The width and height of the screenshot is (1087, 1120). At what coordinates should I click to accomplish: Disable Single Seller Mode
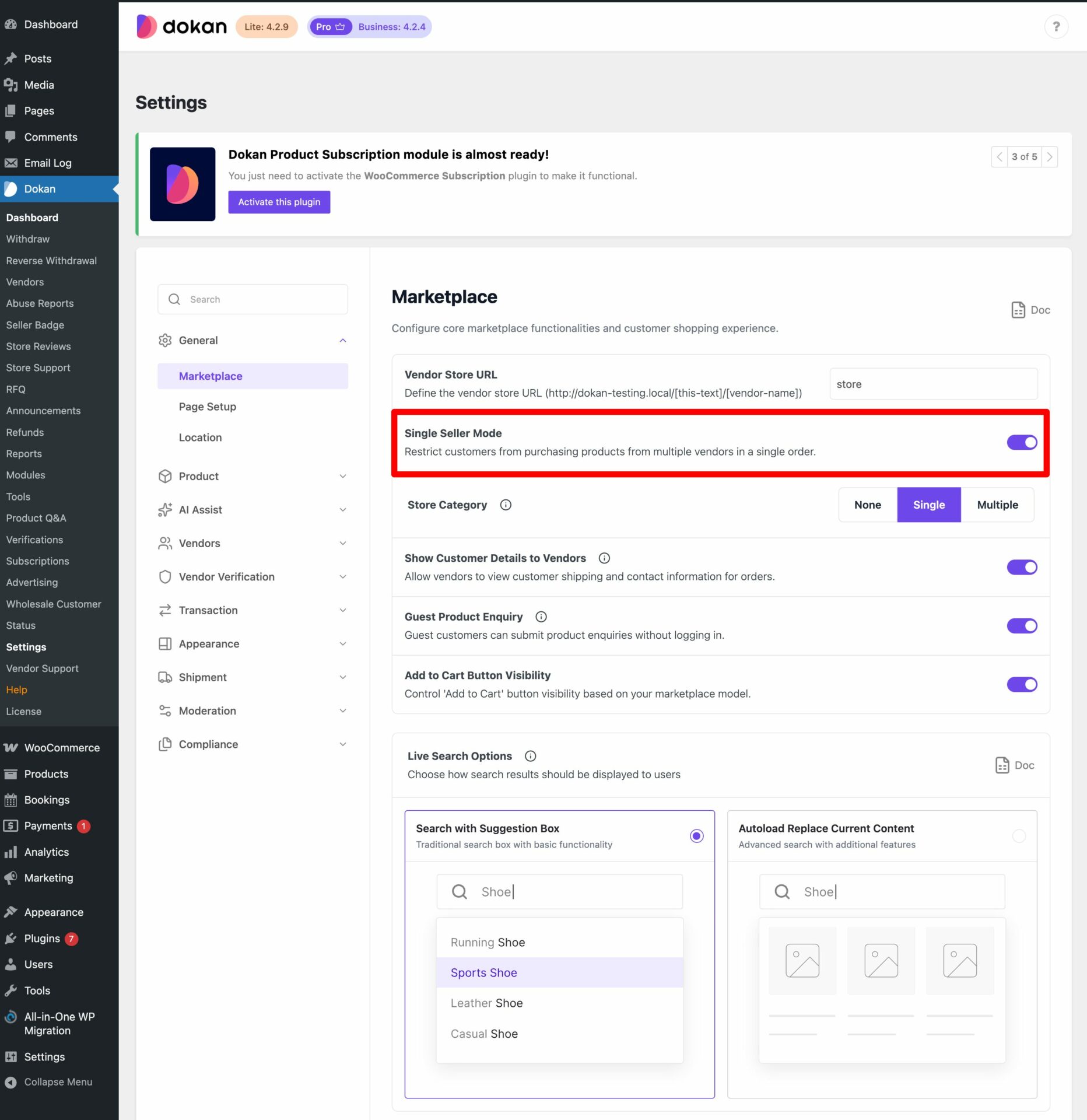(x=1022, y=442)
